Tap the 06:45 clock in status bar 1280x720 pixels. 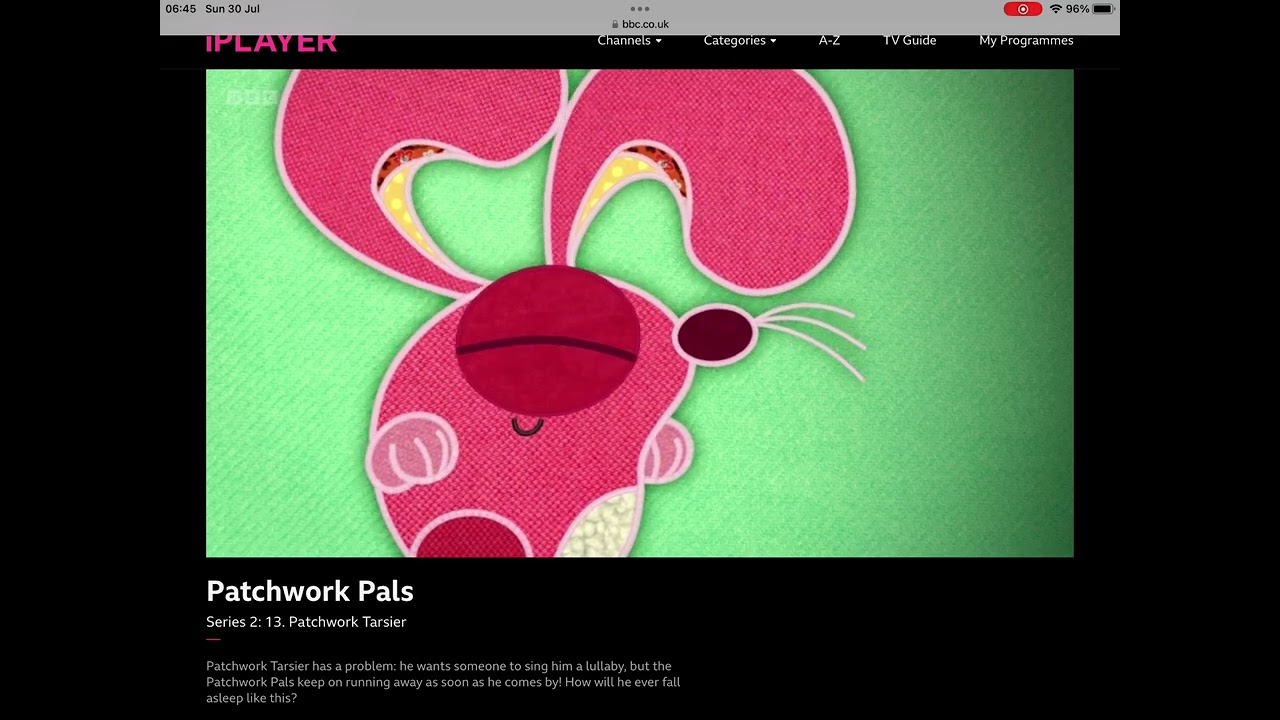(181, 9)
